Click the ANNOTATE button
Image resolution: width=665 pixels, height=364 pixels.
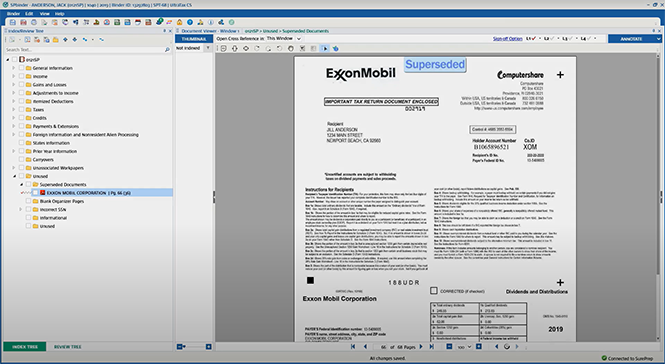[631, 39]
